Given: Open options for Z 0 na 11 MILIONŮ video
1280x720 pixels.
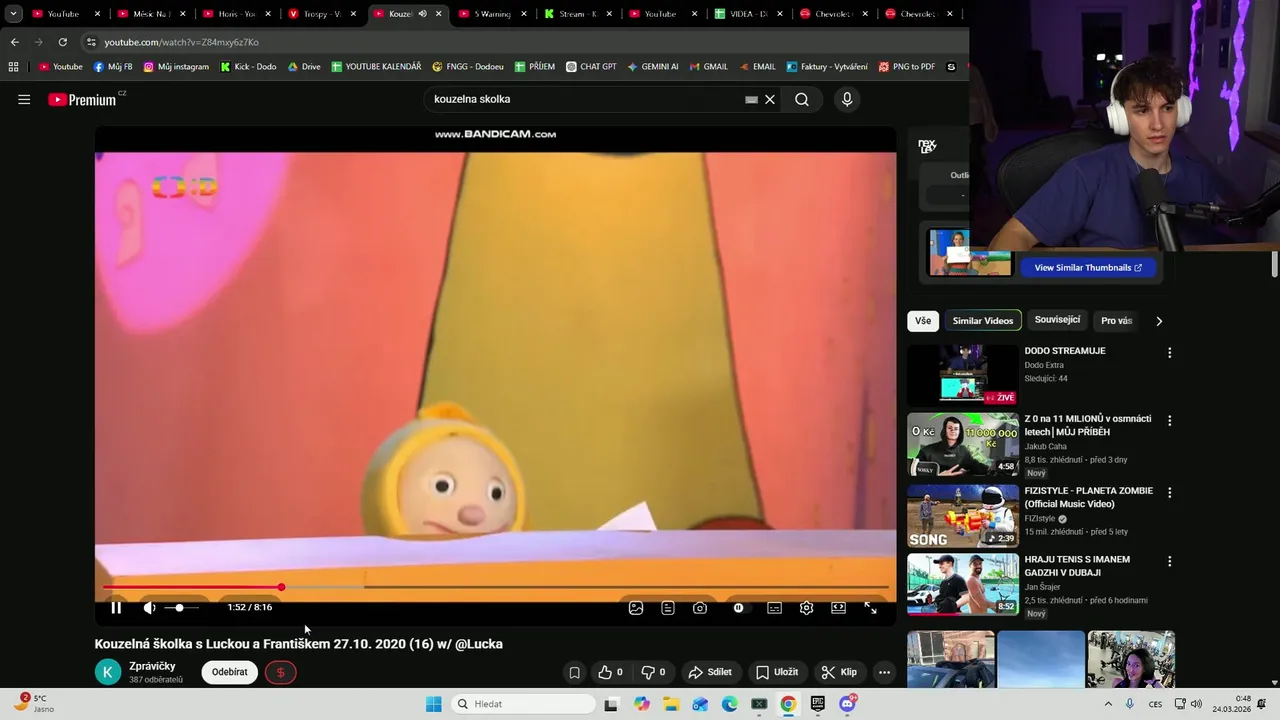Looking at the screenshot, I should pyautogui.click(x=1169, y=421).
